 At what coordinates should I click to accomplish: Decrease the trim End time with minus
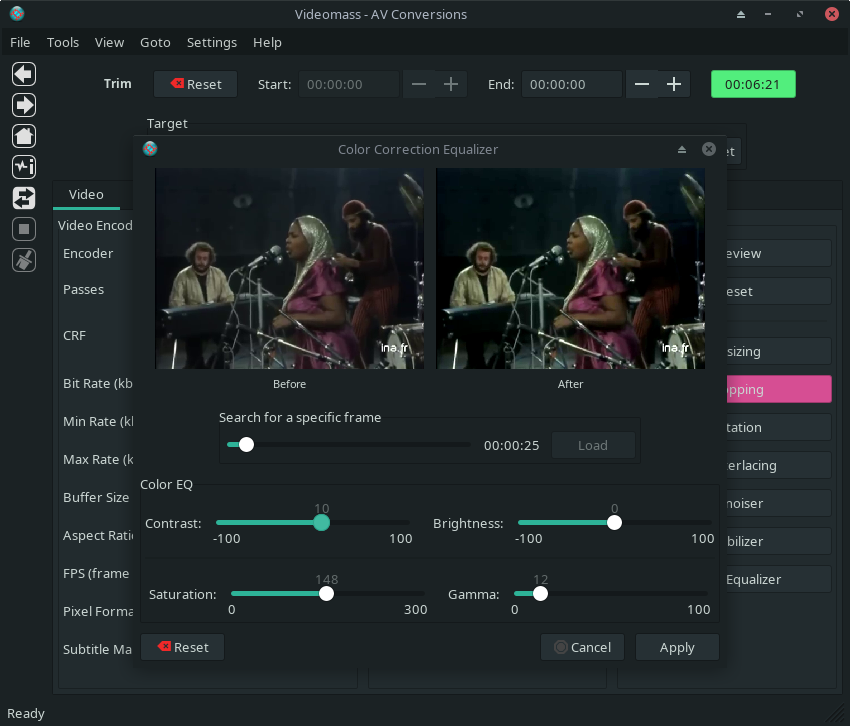(x=642, y=84)
